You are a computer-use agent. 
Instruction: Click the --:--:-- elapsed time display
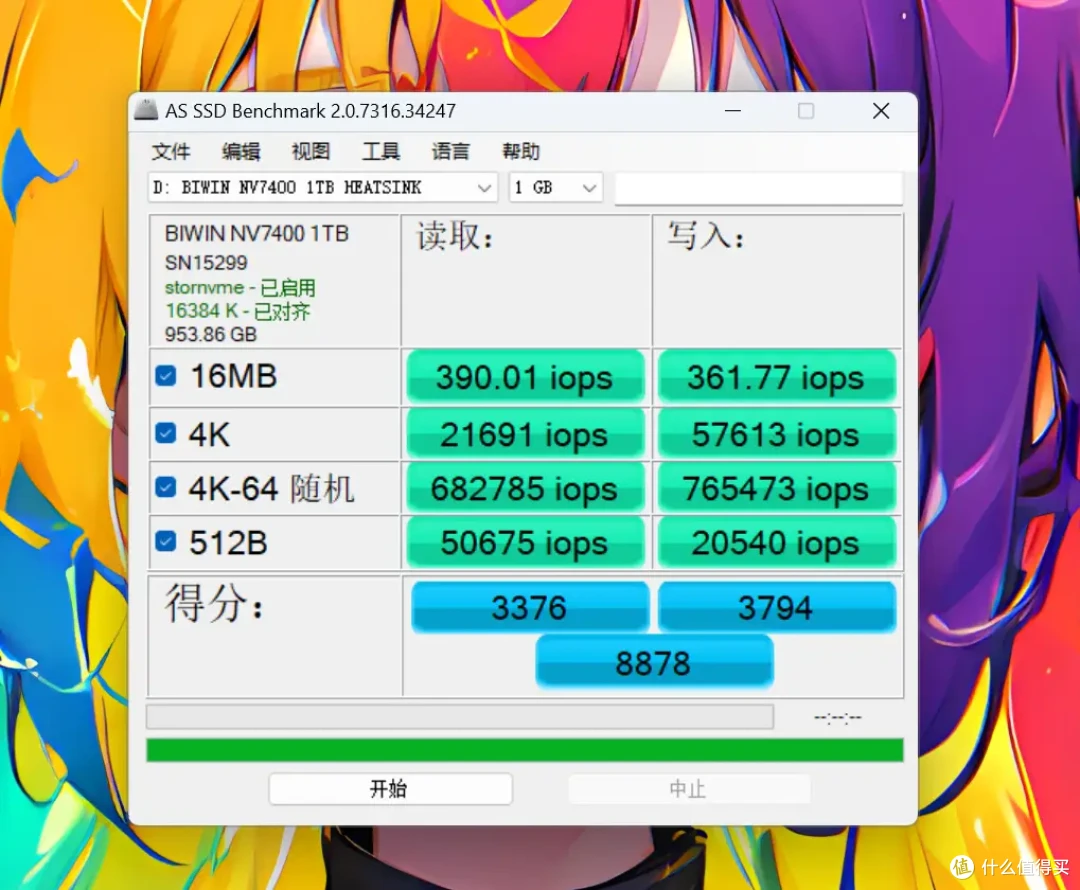point(838,718)
